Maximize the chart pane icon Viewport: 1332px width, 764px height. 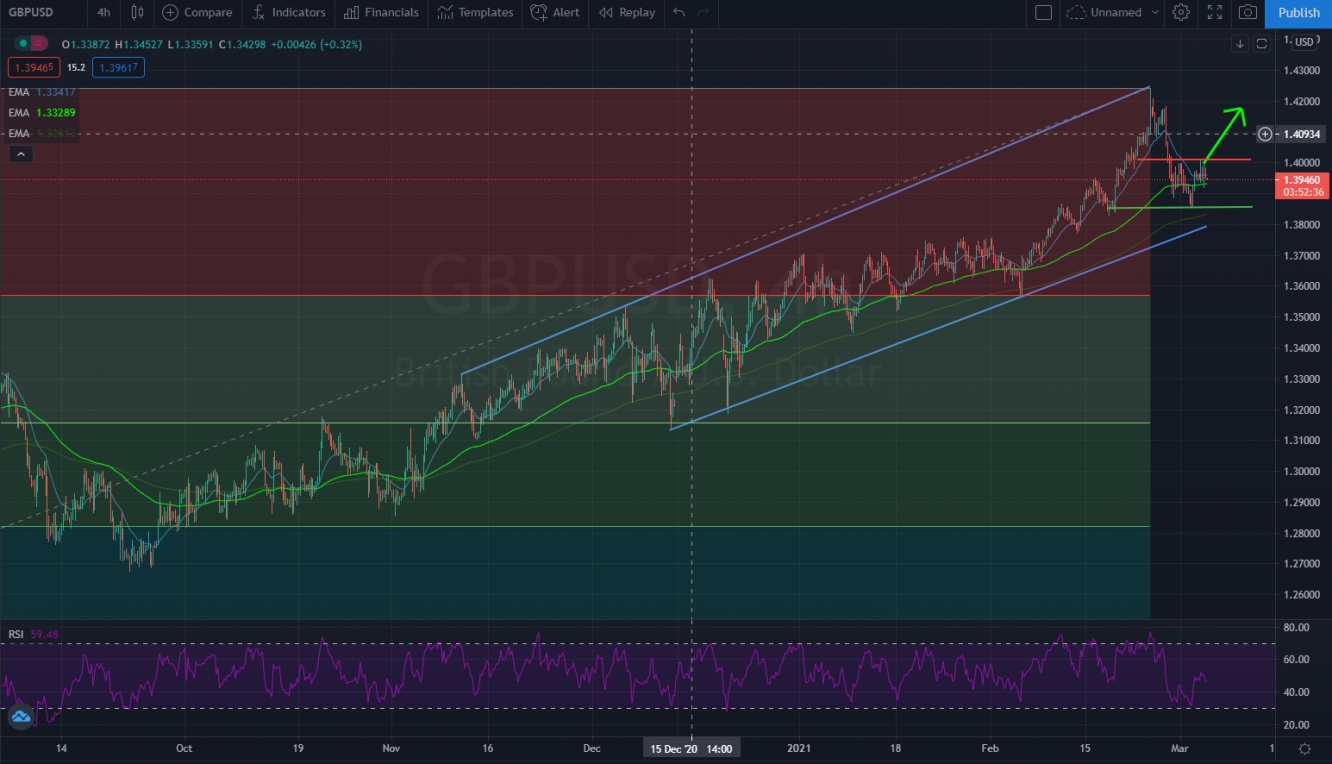1262,43
